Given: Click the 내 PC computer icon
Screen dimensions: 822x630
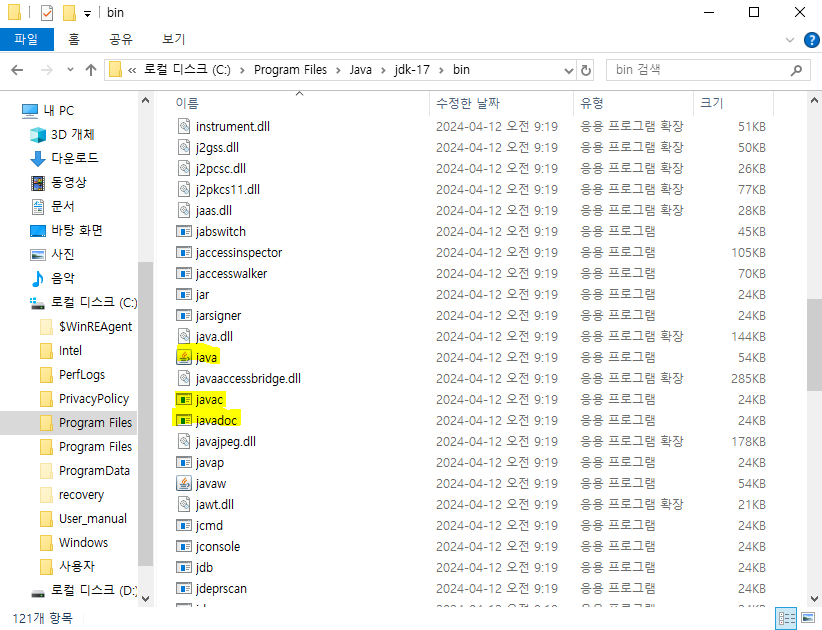Looking at the screenshot, I should [30, 111].
